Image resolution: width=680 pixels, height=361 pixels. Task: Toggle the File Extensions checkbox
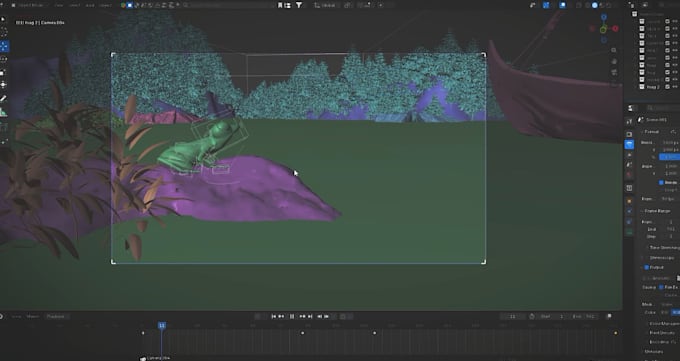(661, 287)
